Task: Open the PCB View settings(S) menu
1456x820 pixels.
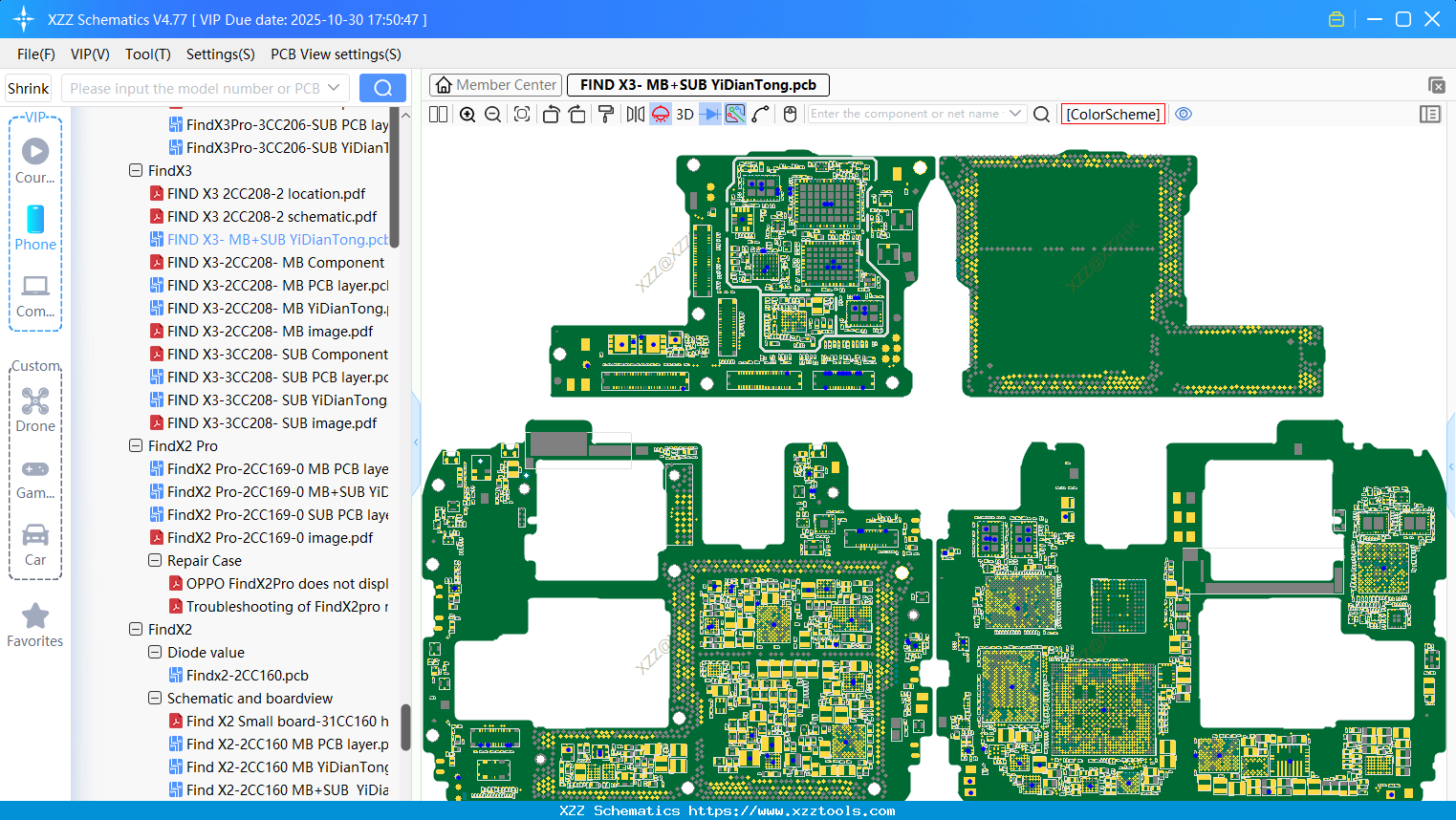Action: click(336, 54)
